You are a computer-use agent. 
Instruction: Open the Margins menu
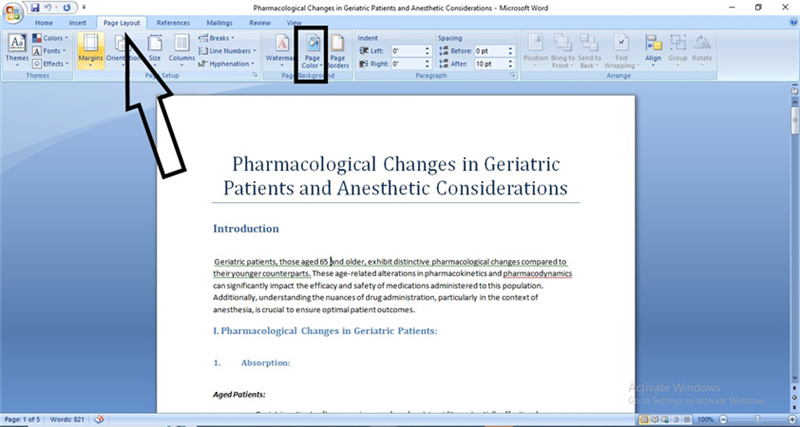(x=91, y=51)
